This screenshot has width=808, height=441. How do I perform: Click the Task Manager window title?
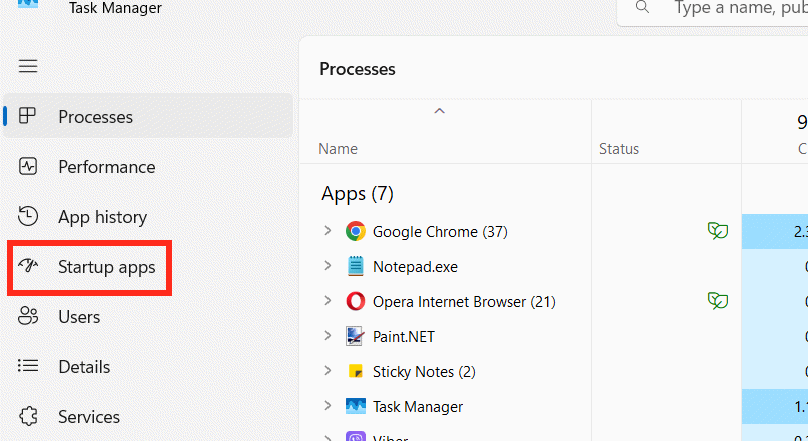(x=115, y=8)
